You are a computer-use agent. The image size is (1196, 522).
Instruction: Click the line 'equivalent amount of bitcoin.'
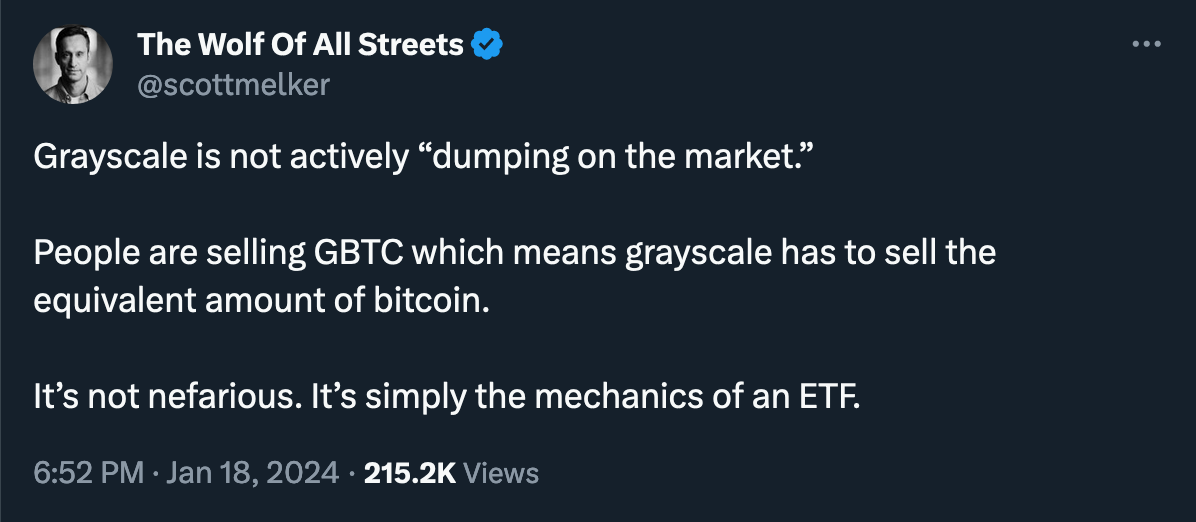tap(259, 301)
